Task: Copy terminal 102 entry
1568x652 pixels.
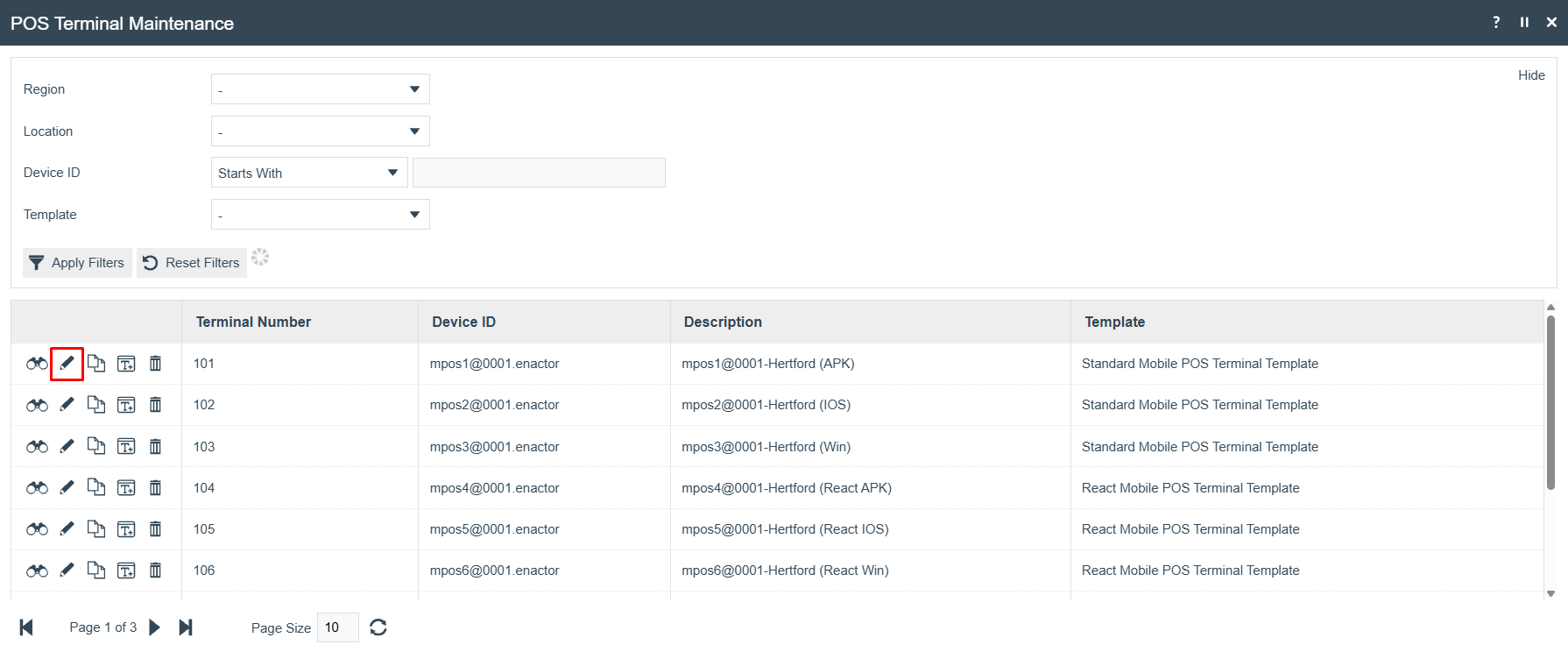Action: (96, 405)
